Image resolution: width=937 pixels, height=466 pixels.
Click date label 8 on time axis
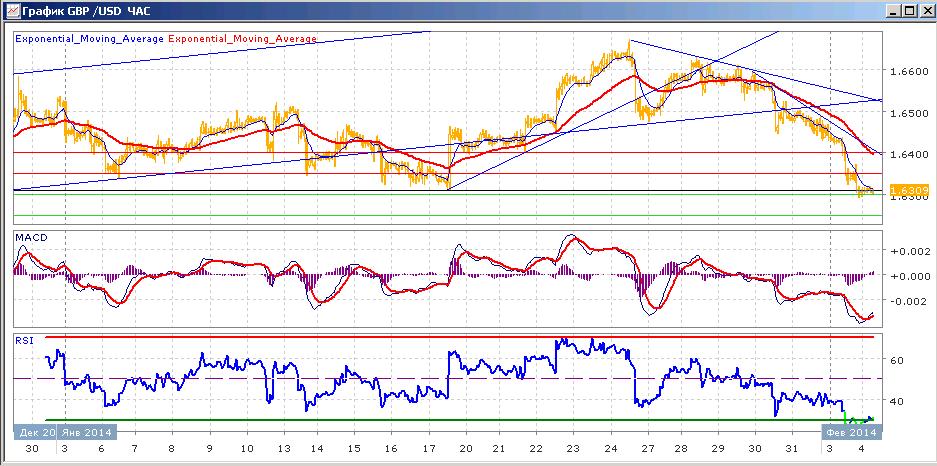172,449
